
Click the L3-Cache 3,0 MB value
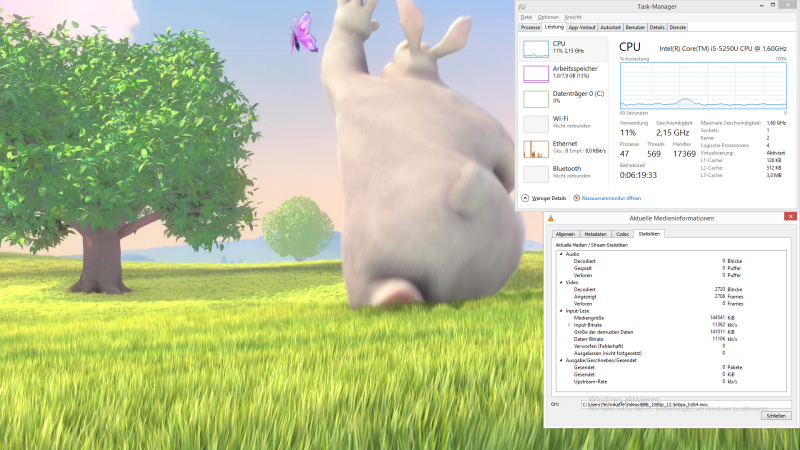click(773, 175)
